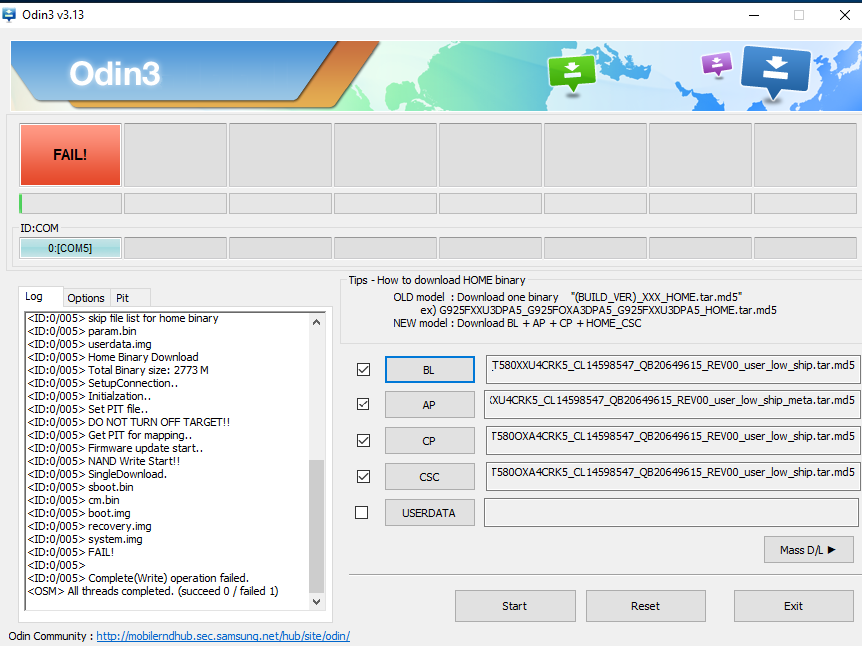This screenshot has width=862, height=646.
Task: Open Mass D/L mode
Action: point(808,550)
